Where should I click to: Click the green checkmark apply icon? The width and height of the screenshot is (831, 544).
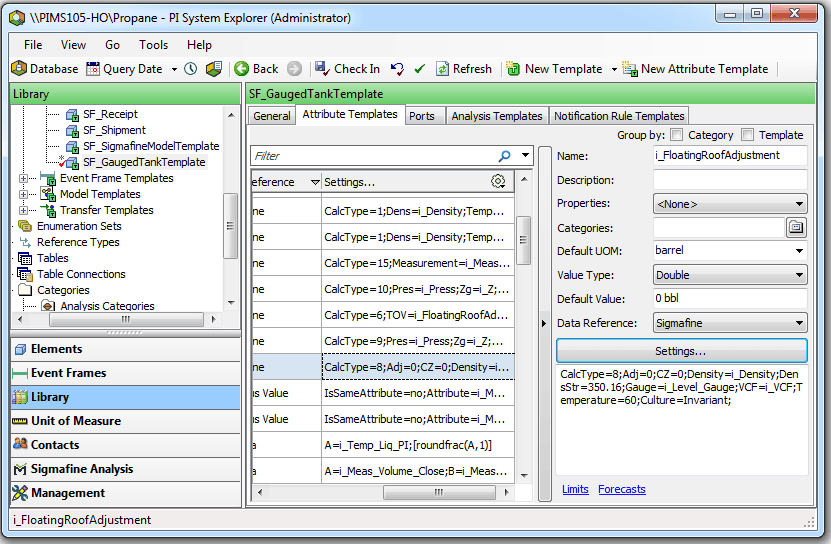click(x=420, y=69)
